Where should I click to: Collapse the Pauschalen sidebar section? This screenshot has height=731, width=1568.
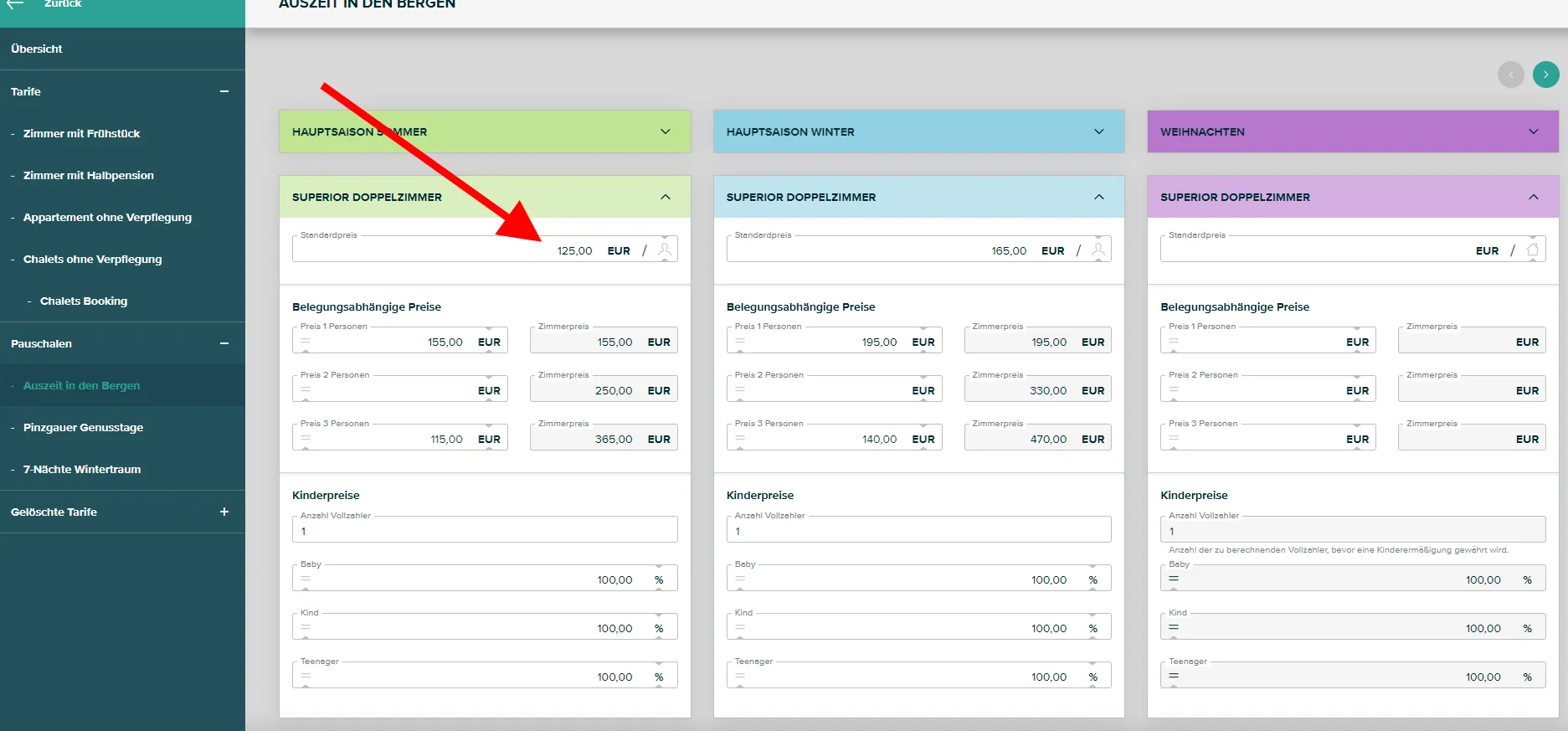[224, 343]
